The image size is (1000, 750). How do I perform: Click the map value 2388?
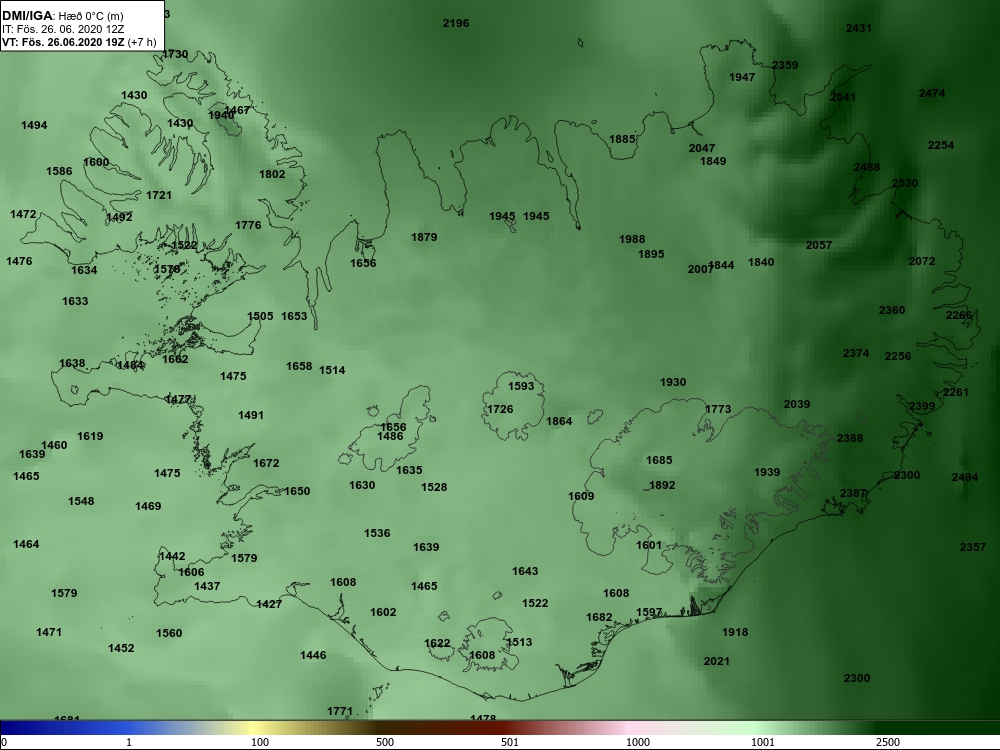[850, 438]
